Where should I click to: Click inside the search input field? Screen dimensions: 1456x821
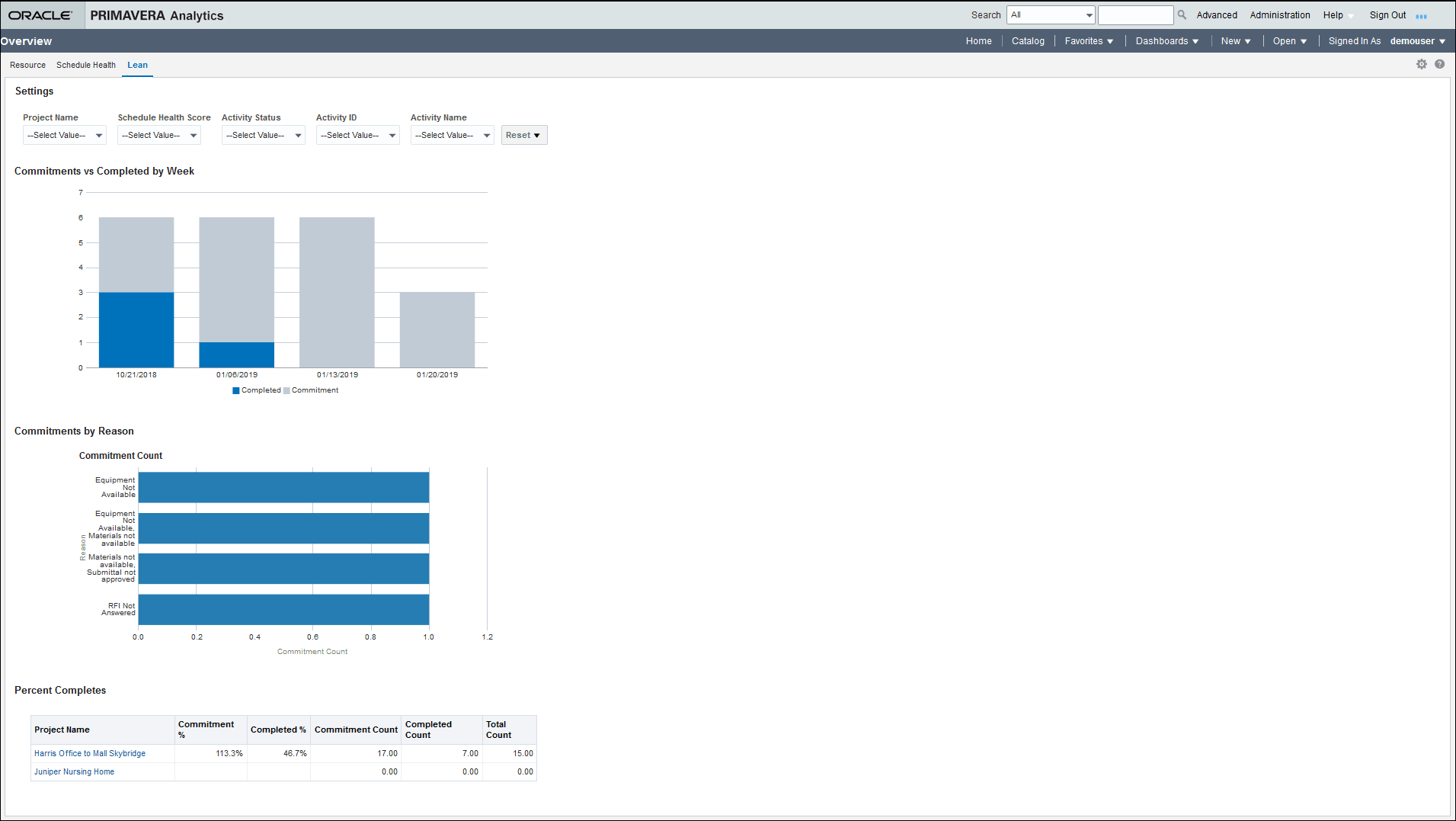point(1136,14)
